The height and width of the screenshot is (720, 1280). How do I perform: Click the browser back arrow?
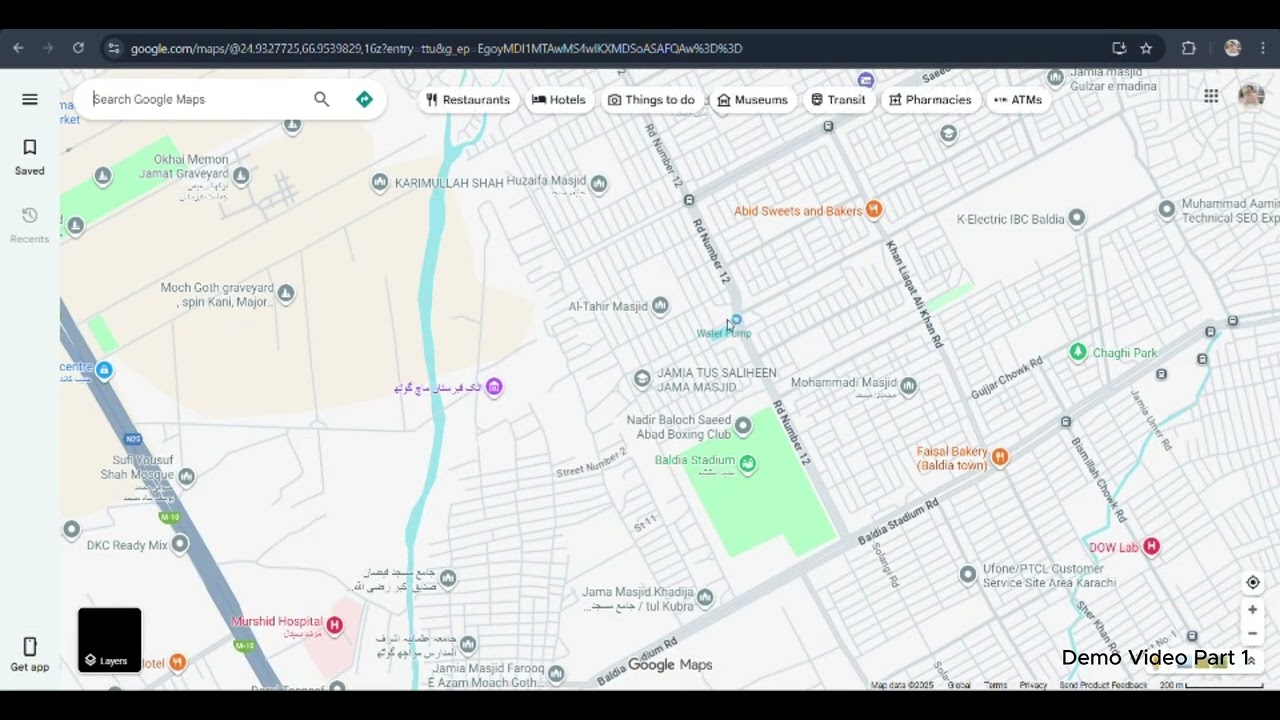click(18, 48)
